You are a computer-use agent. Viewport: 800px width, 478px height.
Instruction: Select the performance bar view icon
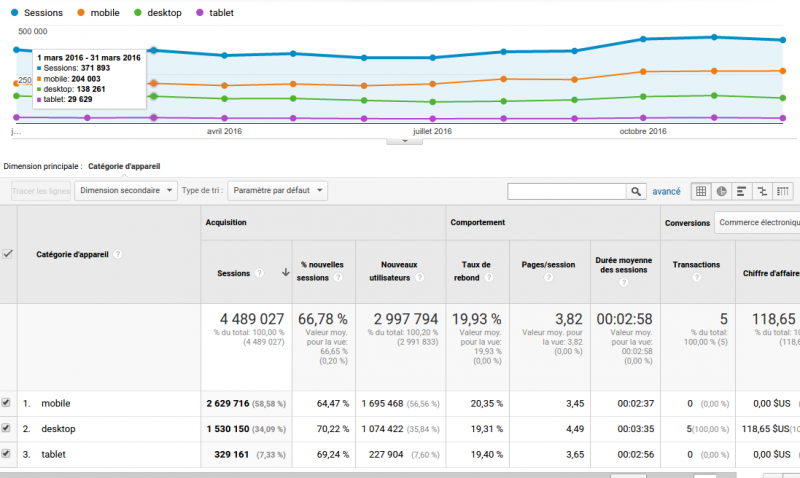[742, 191]
